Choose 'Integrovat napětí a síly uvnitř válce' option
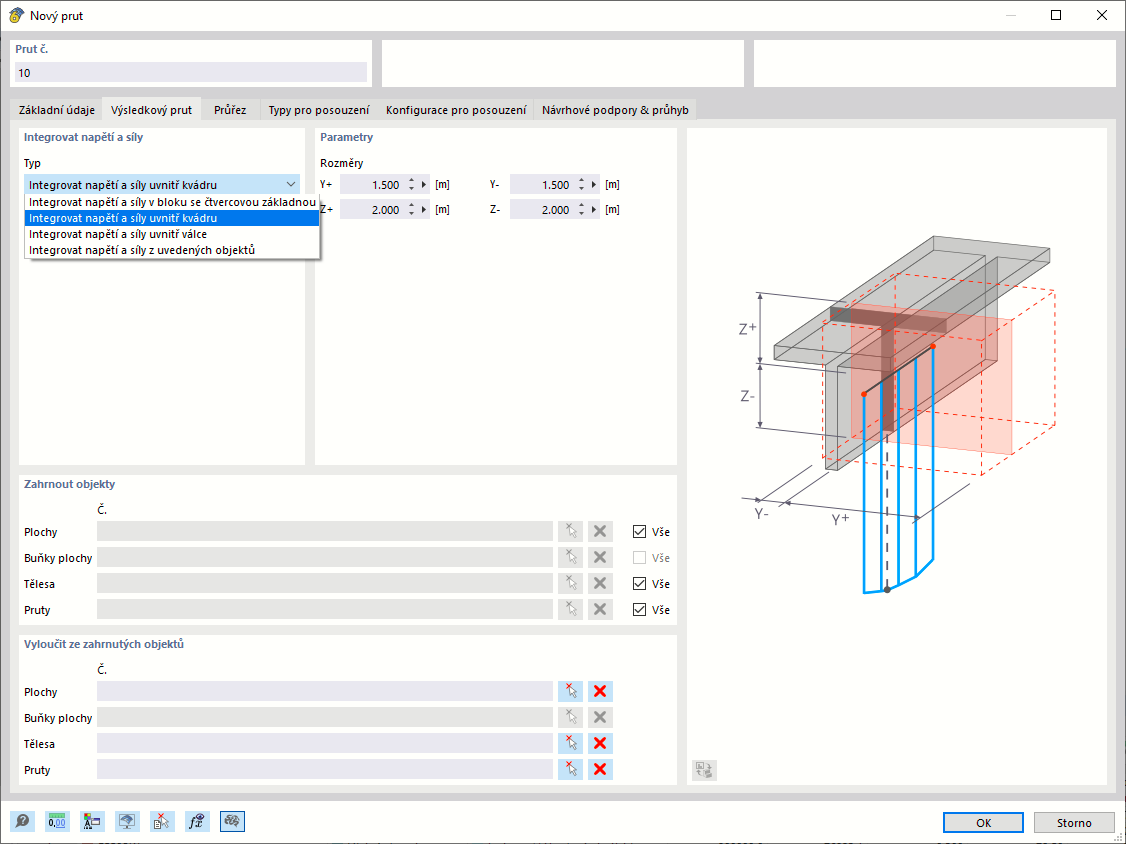 [x=172, y=234]
